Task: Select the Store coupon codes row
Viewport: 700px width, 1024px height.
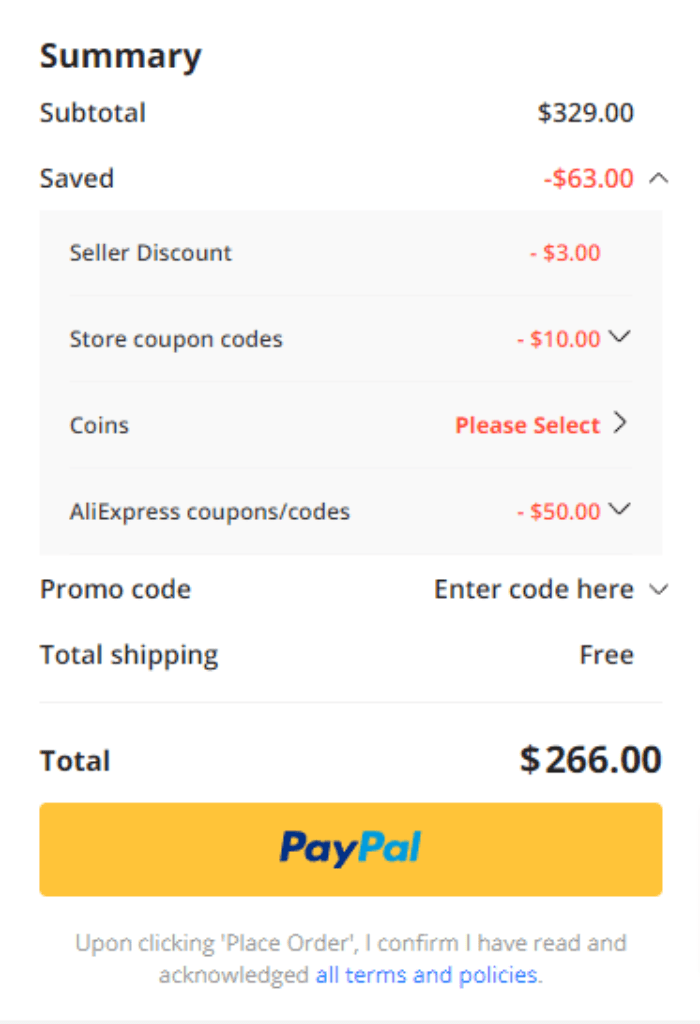Action: coord(351,339)
